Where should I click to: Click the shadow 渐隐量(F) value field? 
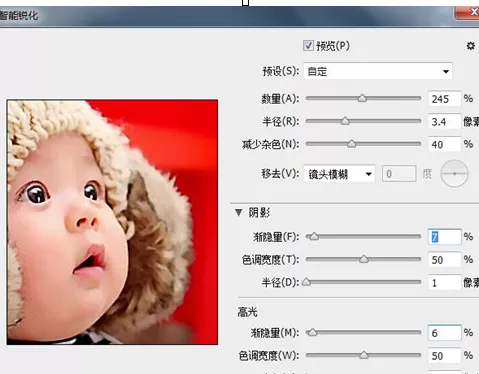tap(444, 237)
